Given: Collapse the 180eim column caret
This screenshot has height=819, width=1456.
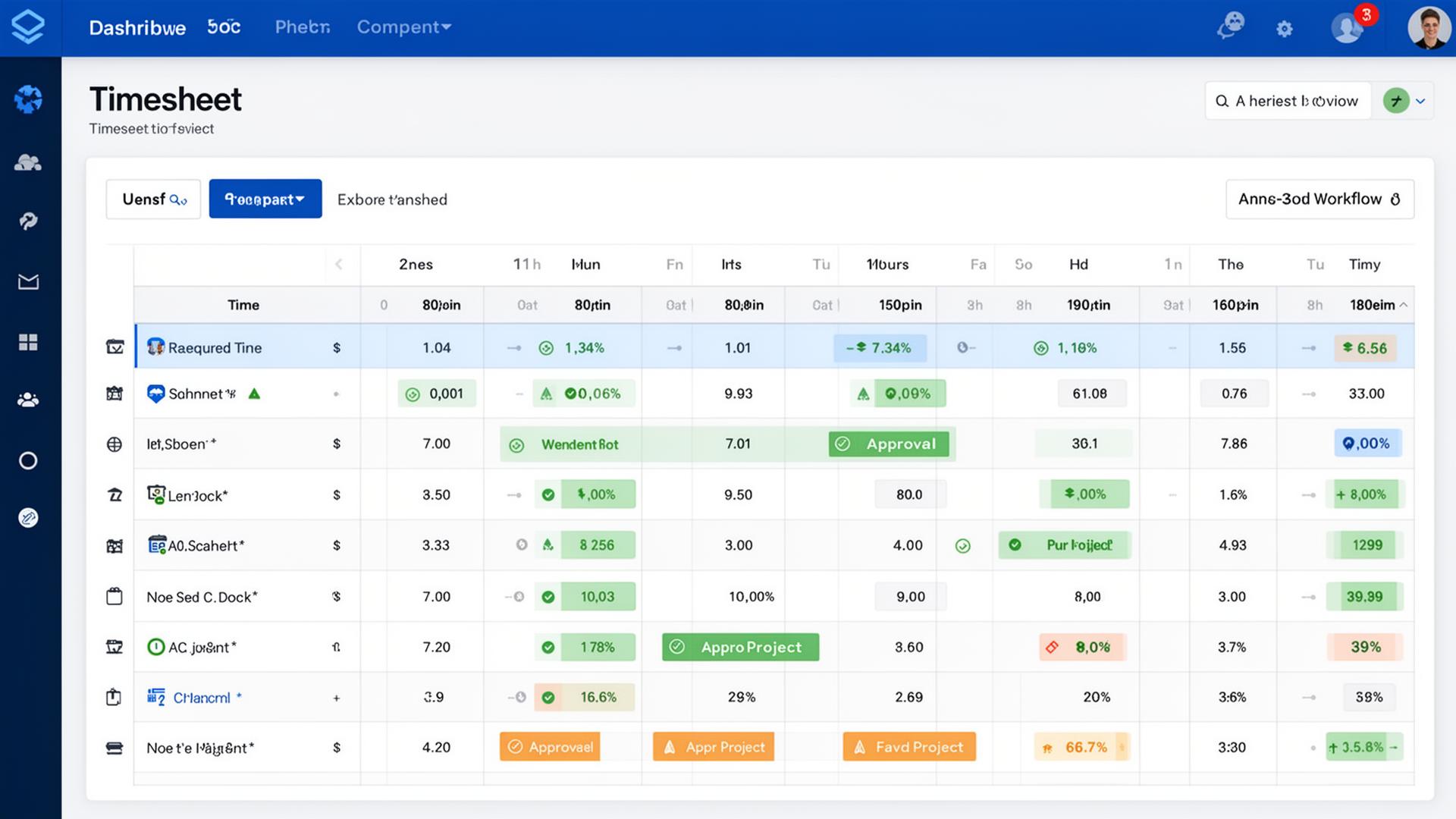Looking at the screenshot, I should 1404,305.
